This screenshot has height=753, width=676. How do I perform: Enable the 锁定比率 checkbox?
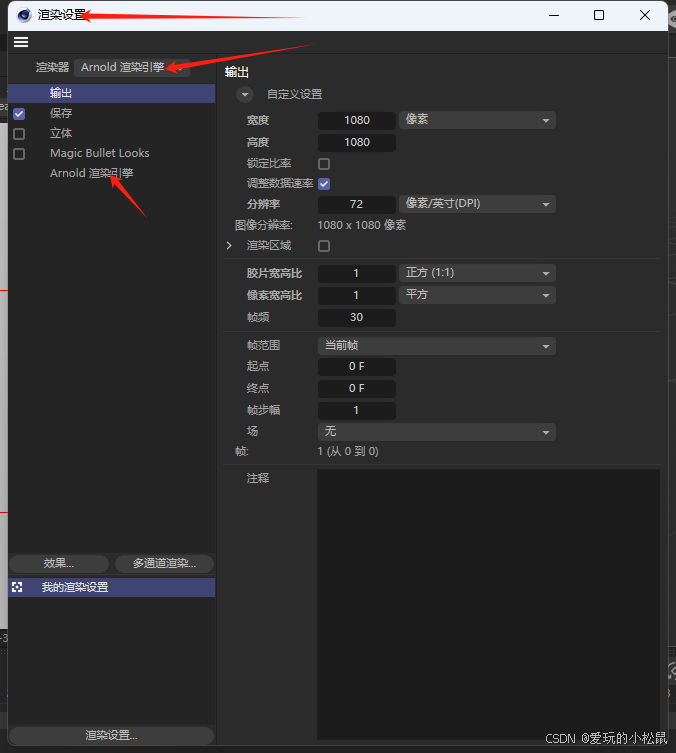[x=324, y=164]
